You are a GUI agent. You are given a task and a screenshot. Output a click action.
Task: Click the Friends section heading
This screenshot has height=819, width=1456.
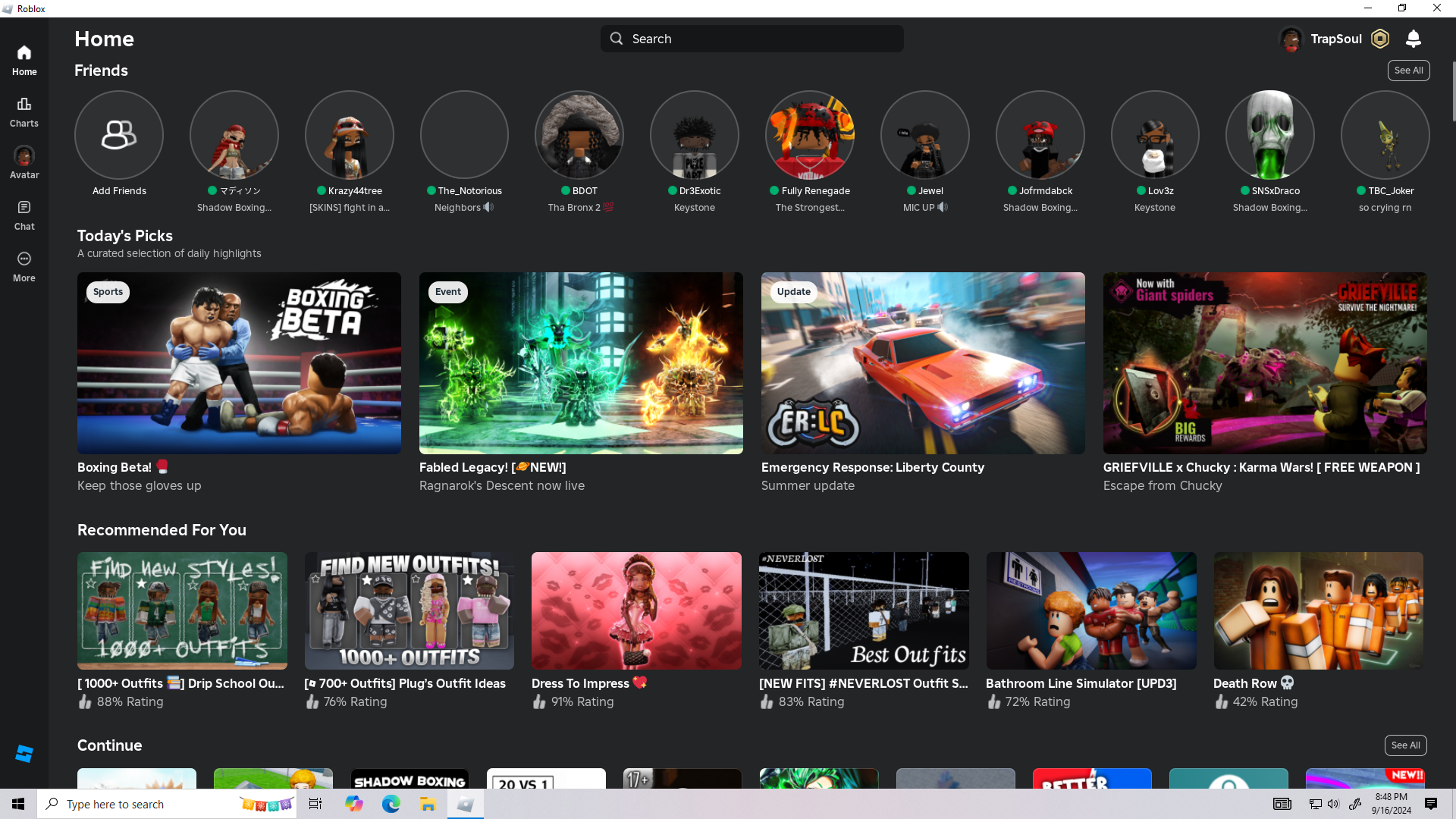(x=101, y=71)
